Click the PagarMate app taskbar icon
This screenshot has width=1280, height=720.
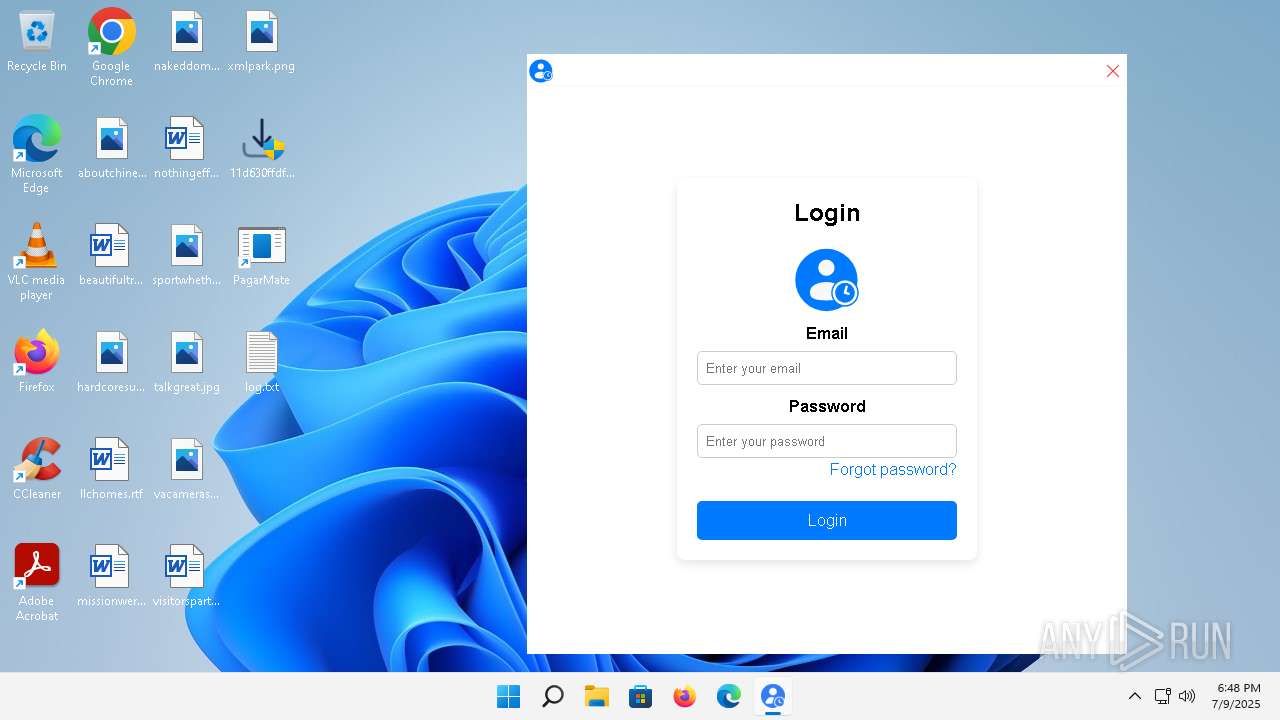pyautogui.click(x=773, y=696)
